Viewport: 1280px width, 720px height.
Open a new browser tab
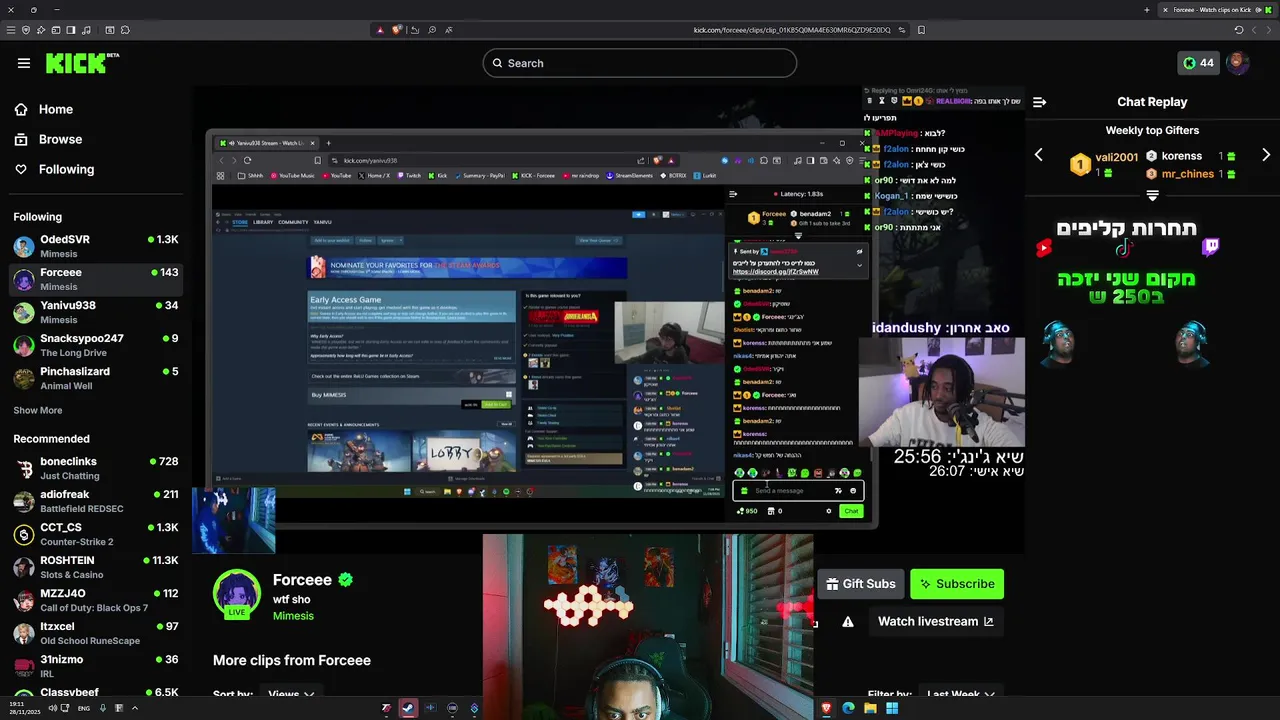1147,10
